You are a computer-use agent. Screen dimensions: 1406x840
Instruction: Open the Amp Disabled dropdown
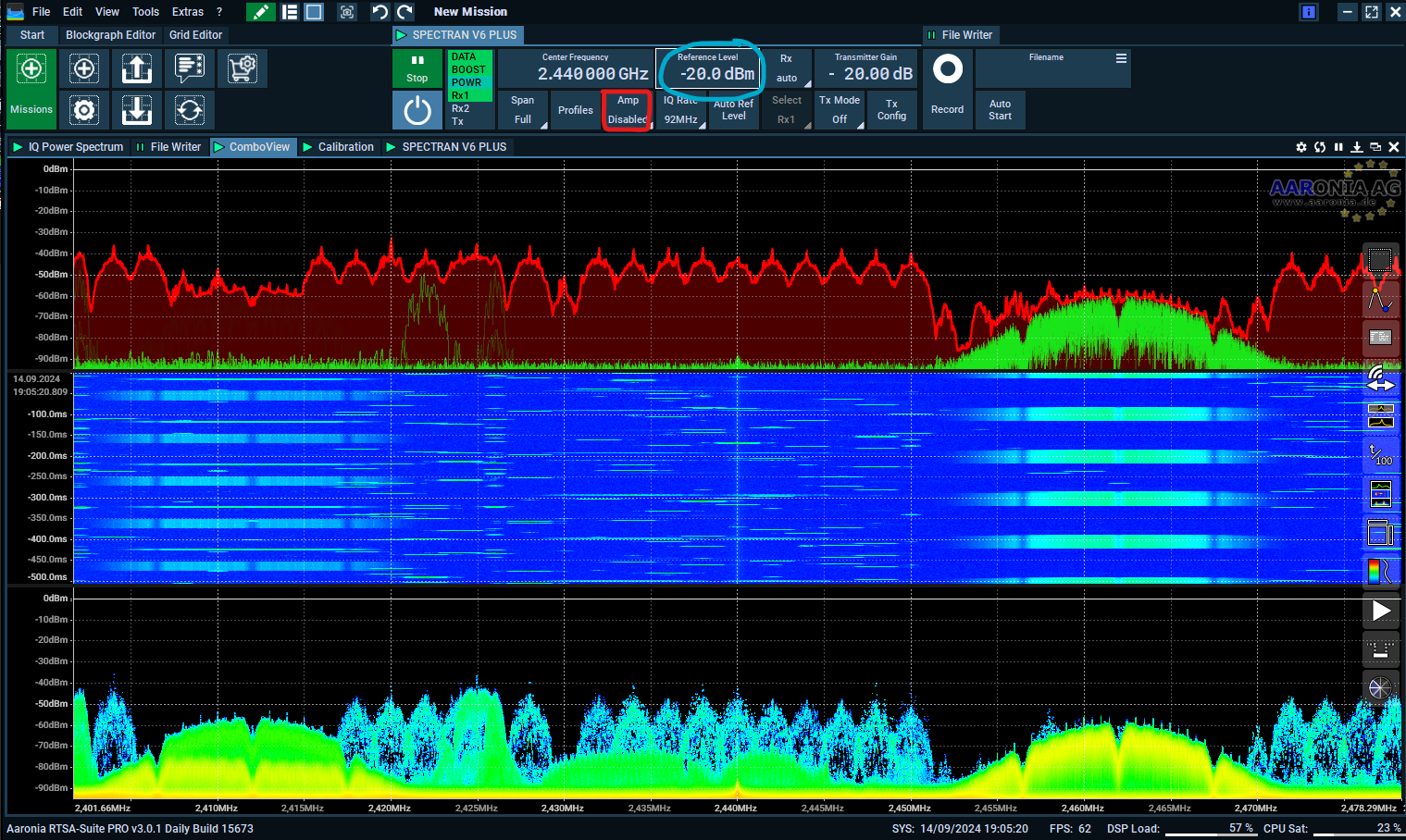[628, 110]
